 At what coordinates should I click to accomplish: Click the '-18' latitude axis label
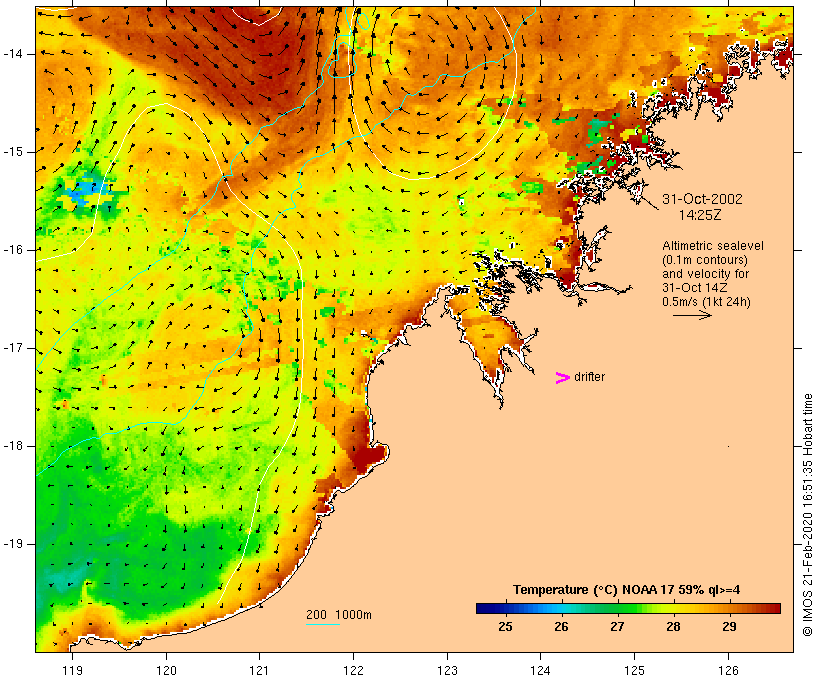coord(13,446)
